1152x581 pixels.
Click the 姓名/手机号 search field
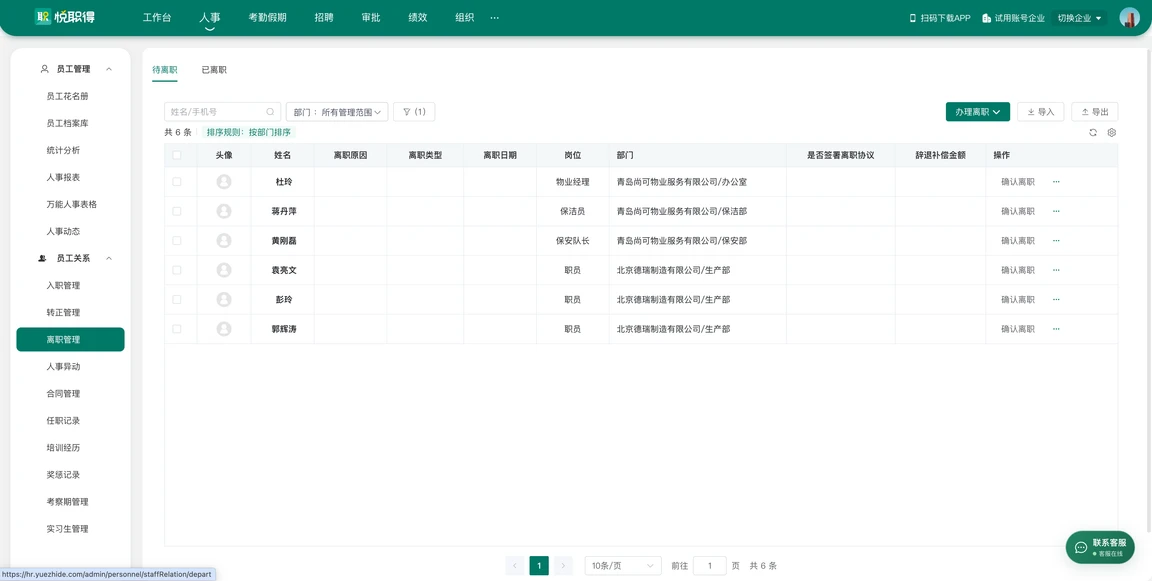pos(222,112)
